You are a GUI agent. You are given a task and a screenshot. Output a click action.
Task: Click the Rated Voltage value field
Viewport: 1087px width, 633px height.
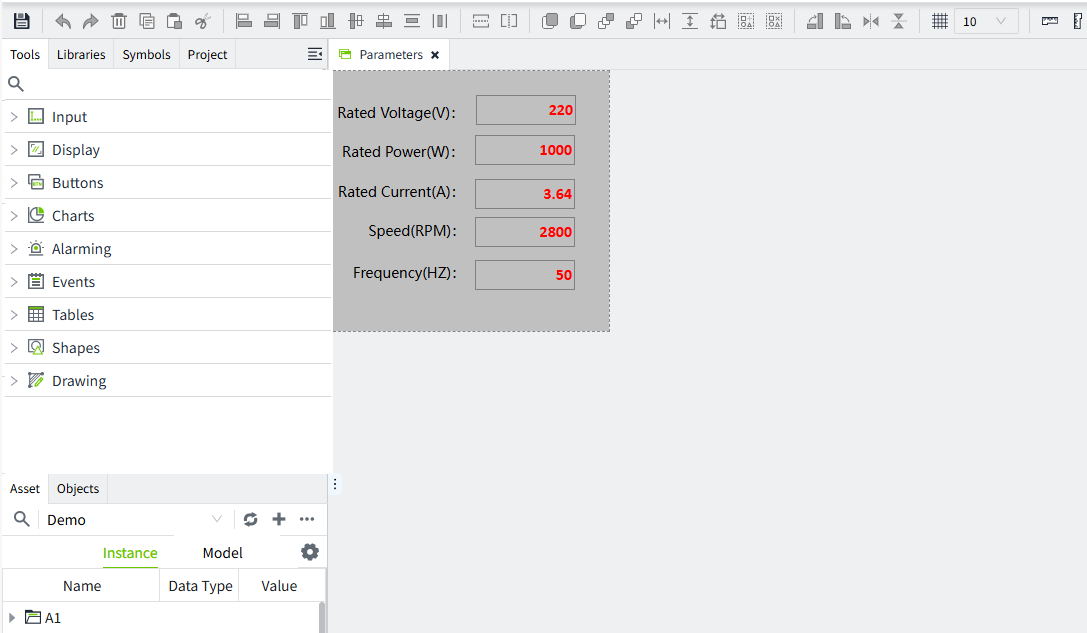pos(525,110)
